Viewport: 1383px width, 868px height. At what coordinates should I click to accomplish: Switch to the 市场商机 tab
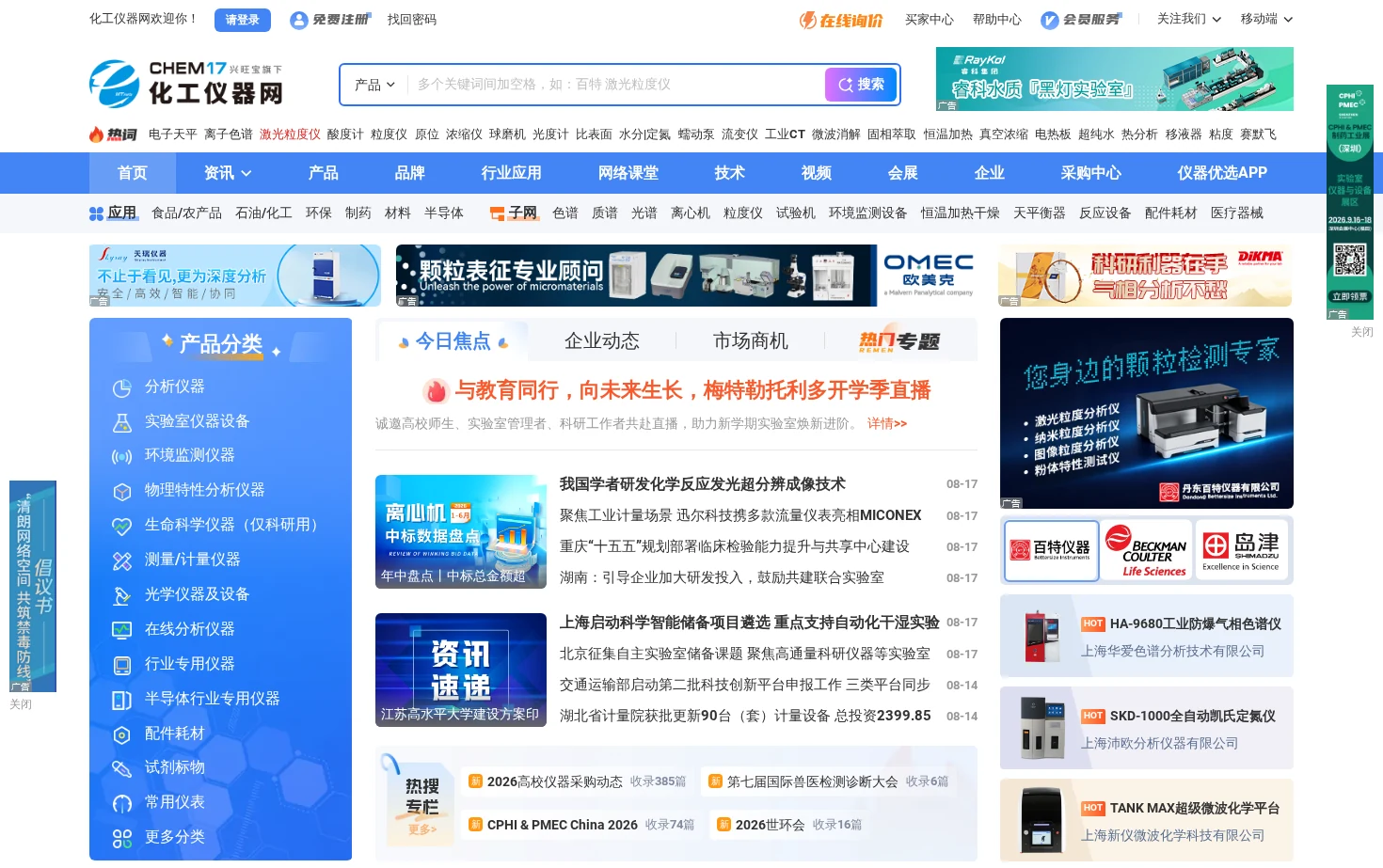(751, 340)
